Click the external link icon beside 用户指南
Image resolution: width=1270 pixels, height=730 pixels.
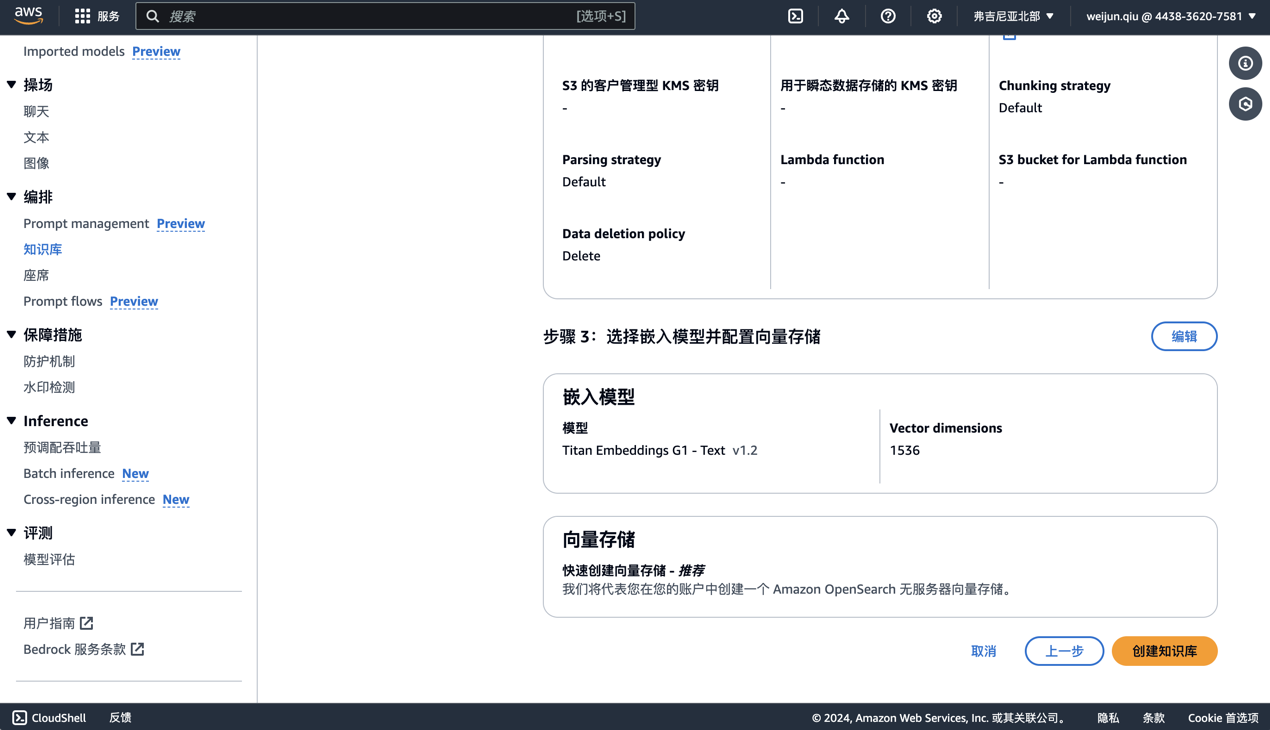pyautogui.click(x=87, y=623)
